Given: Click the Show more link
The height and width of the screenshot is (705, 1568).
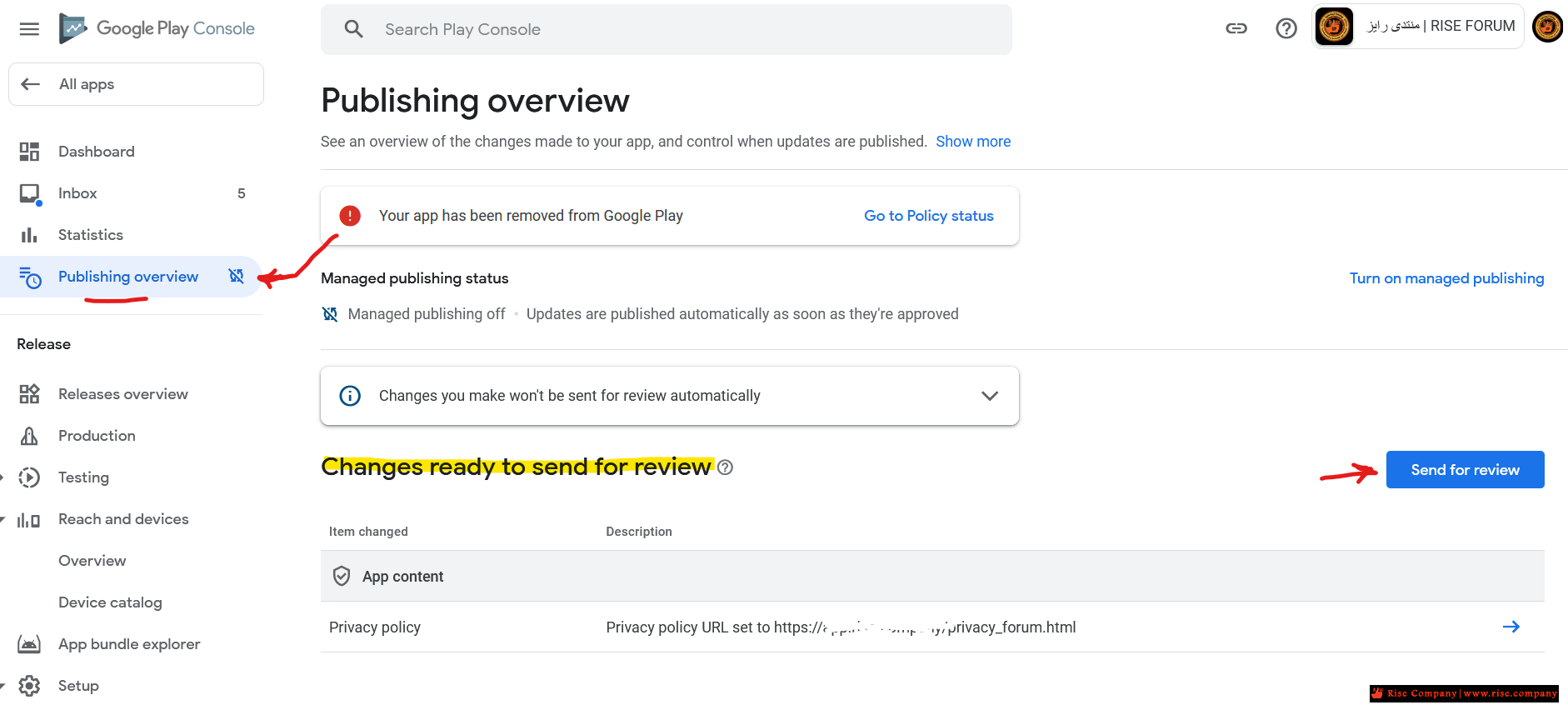Looking at the screenshot, I should (973, 142).
